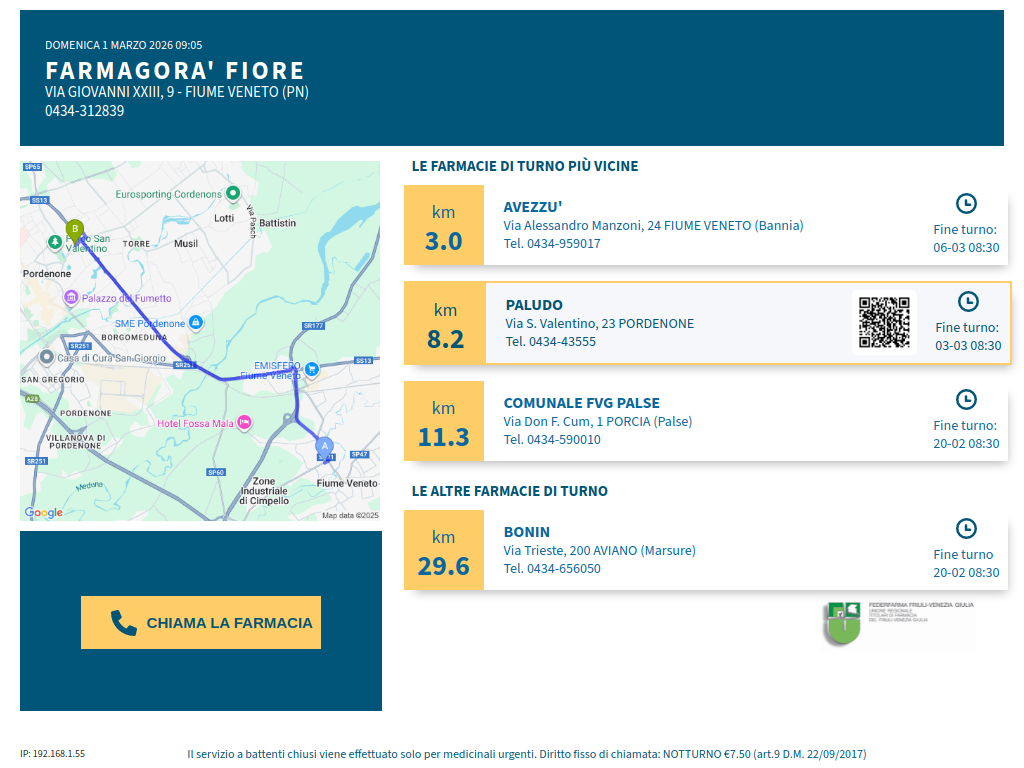Click the Palazzo del Fumetto map pin
This screenshot has height=768, width=1024.
[71, 297]
